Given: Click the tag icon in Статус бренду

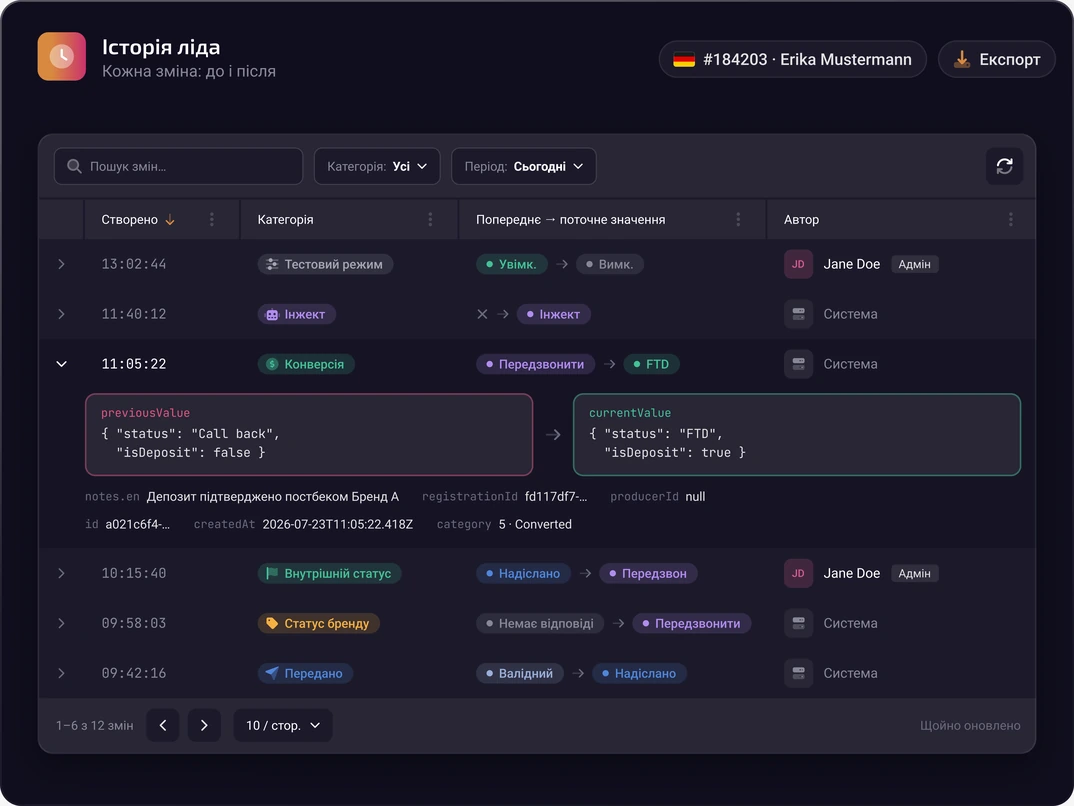Looking at the screenshot, I should pyautogui.click(x=272, y=623).
